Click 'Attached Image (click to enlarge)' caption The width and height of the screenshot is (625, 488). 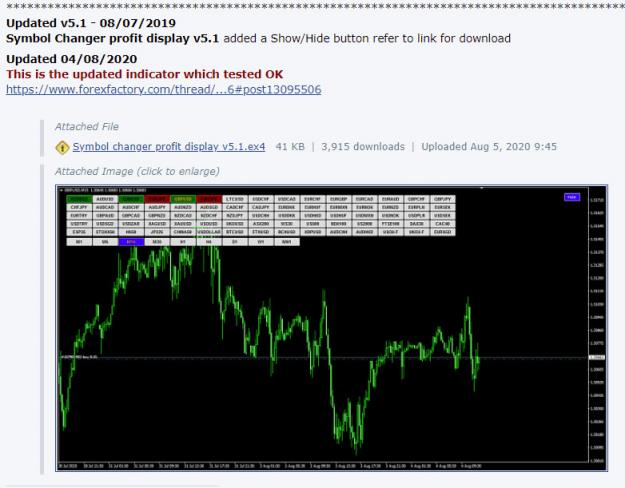click(x=137, y=171)
